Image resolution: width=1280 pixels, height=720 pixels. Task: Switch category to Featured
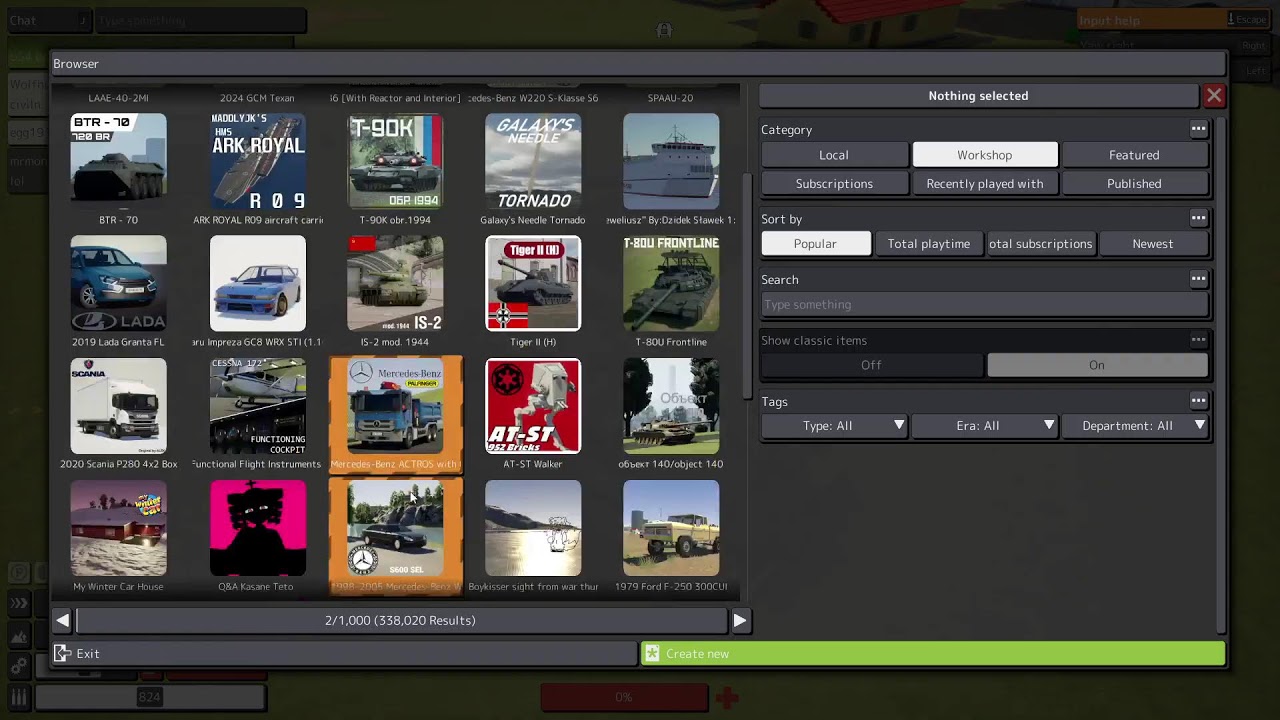coord(1134,155)
